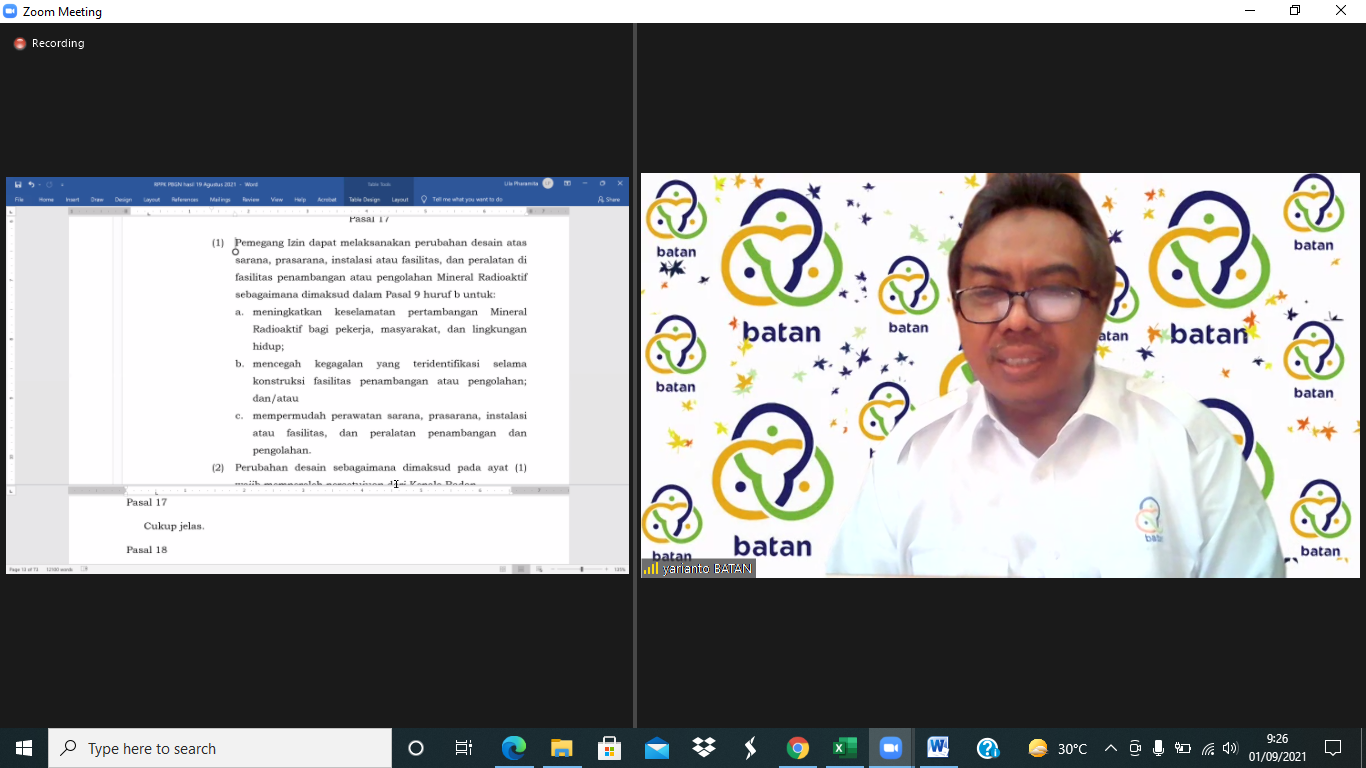1366x768 pixels.
Task: Open the Help ribbon tab
Action: 300,199
